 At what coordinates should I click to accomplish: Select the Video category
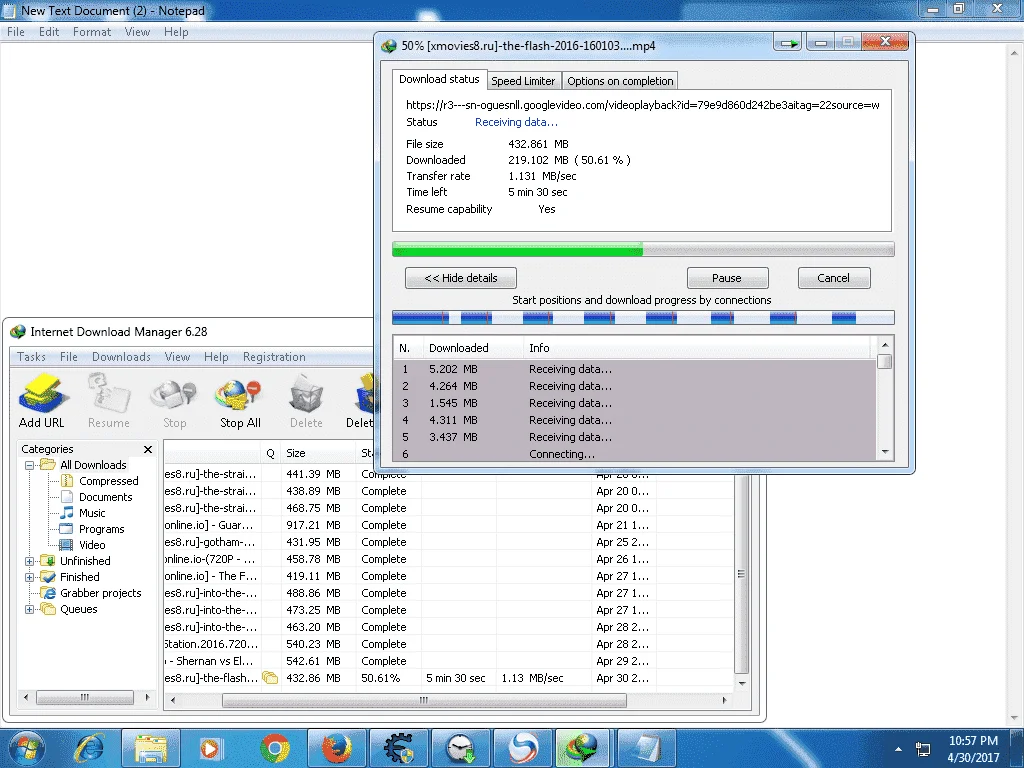pyautogui.click(x=92, y=545)
